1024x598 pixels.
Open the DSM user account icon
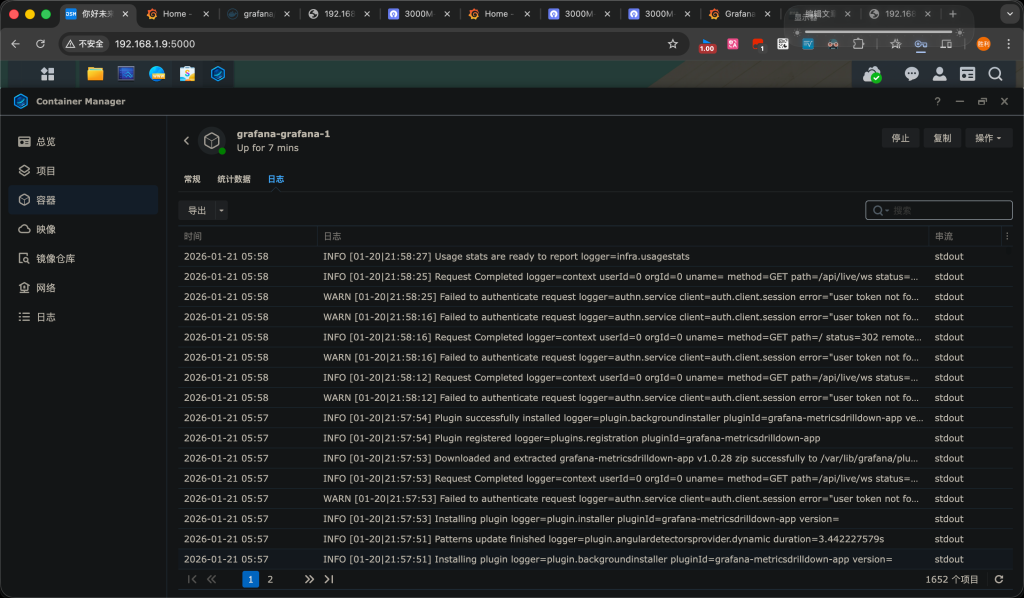939,74
